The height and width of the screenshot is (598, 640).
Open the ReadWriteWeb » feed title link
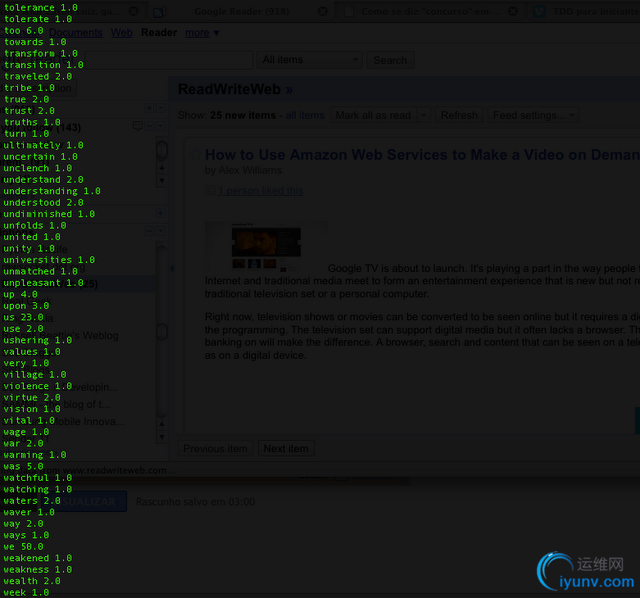coord(235,89)
